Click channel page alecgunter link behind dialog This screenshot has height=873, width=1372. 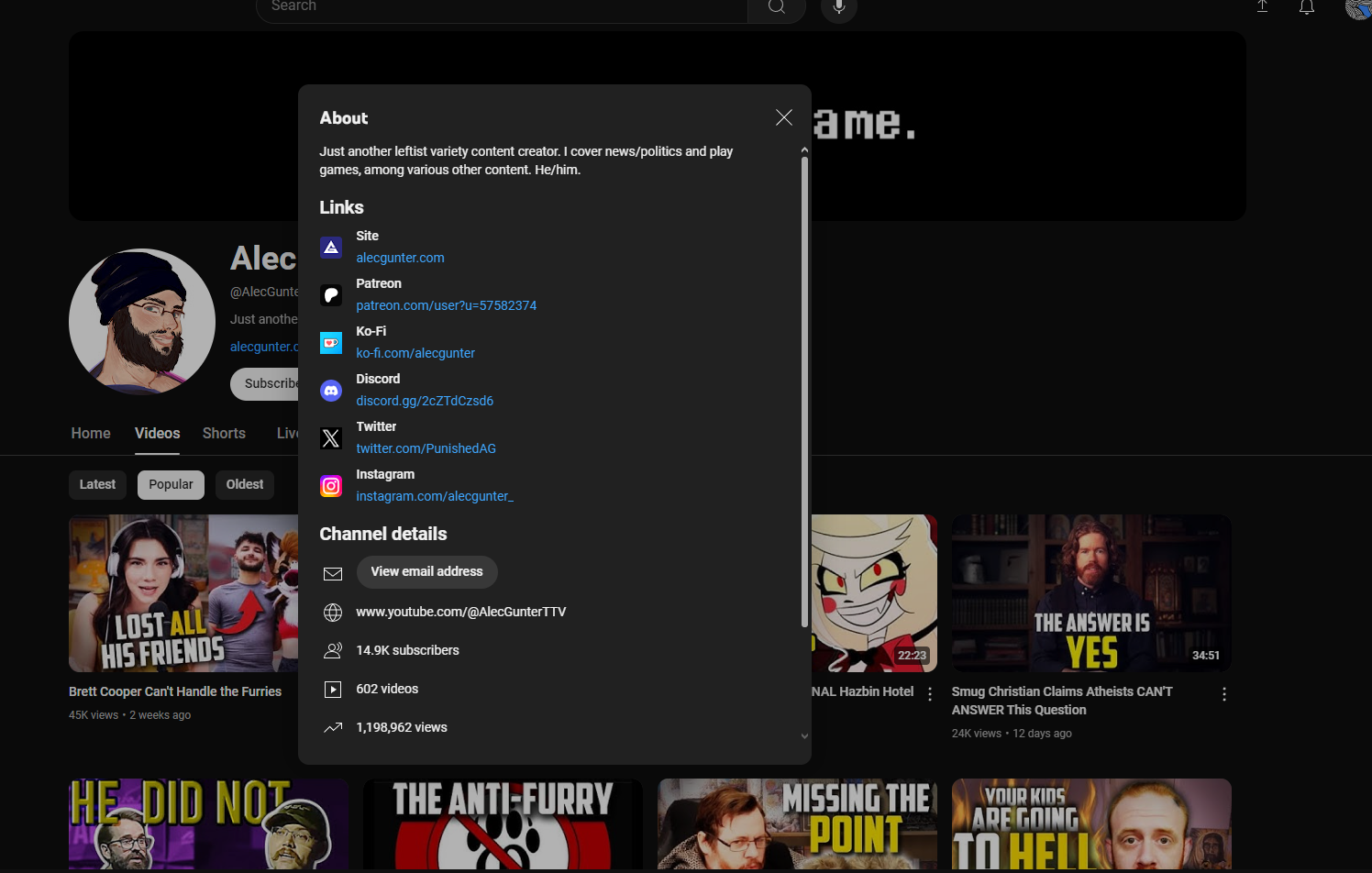[264, 347]
